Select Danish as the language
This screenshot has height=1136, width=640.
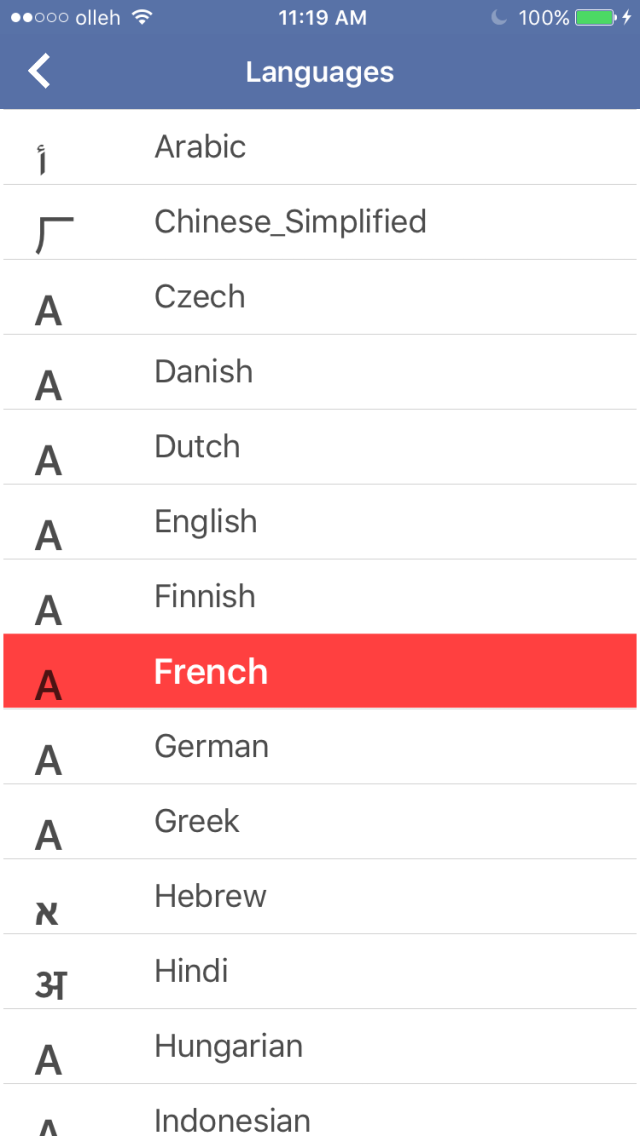203,372
